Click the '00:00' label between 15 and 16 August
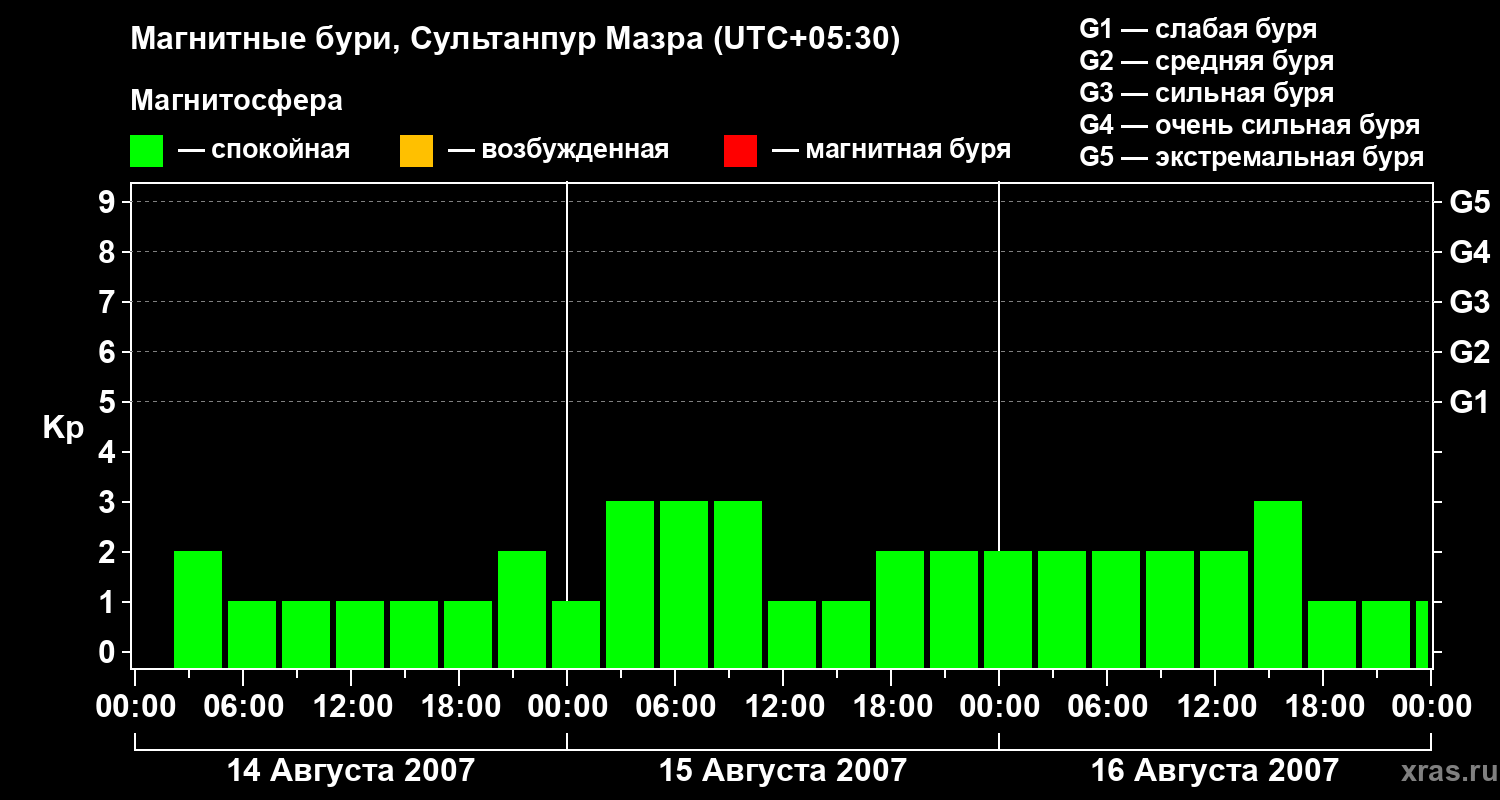 [999, 707]
